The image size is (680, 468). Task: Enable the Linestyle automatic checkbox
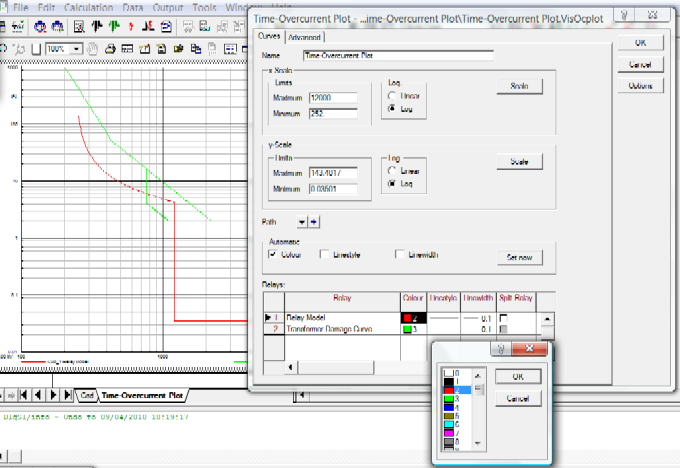click(324, 255)
